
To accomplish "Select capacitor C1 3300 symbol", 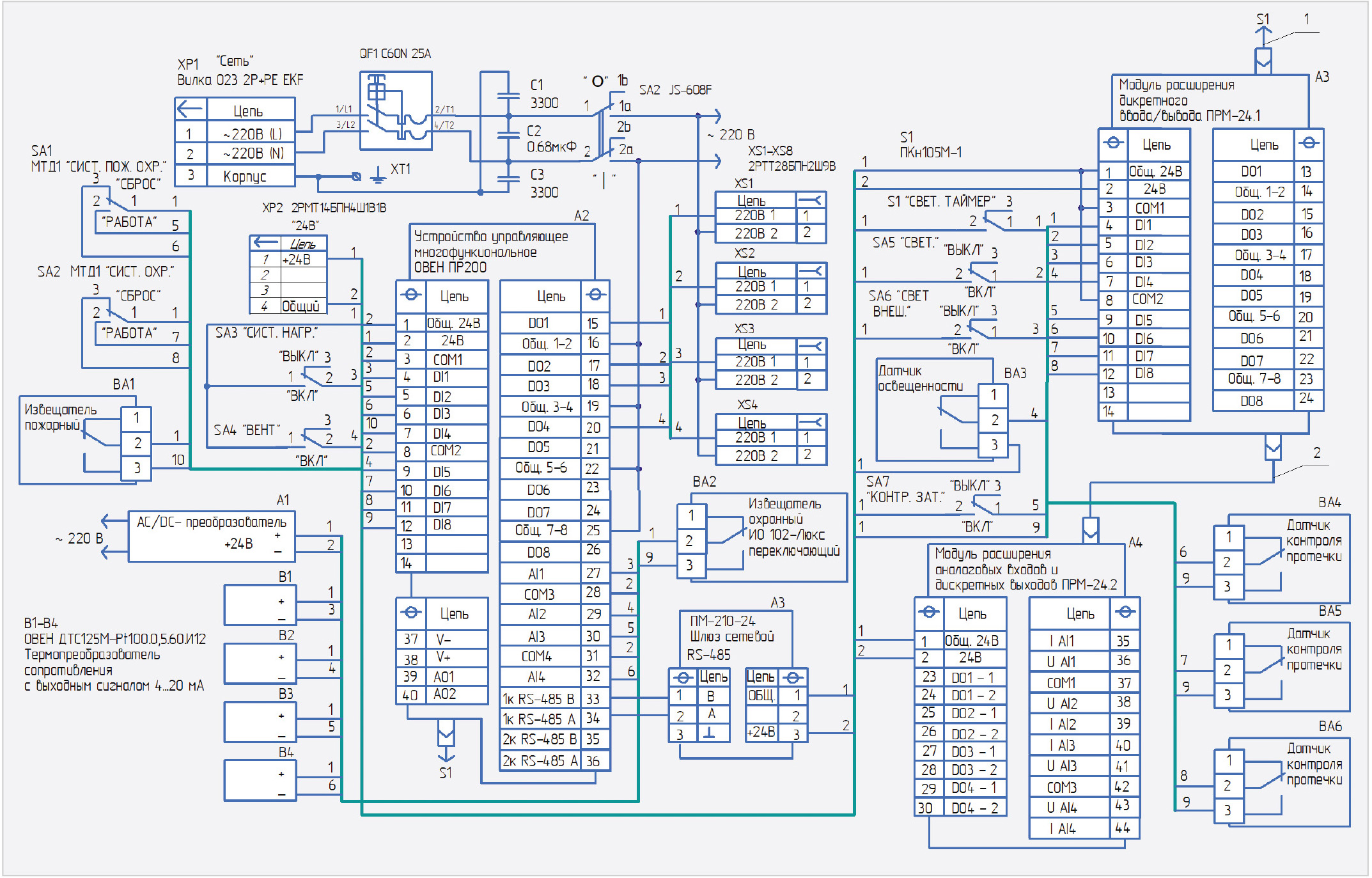I will 508,96.
